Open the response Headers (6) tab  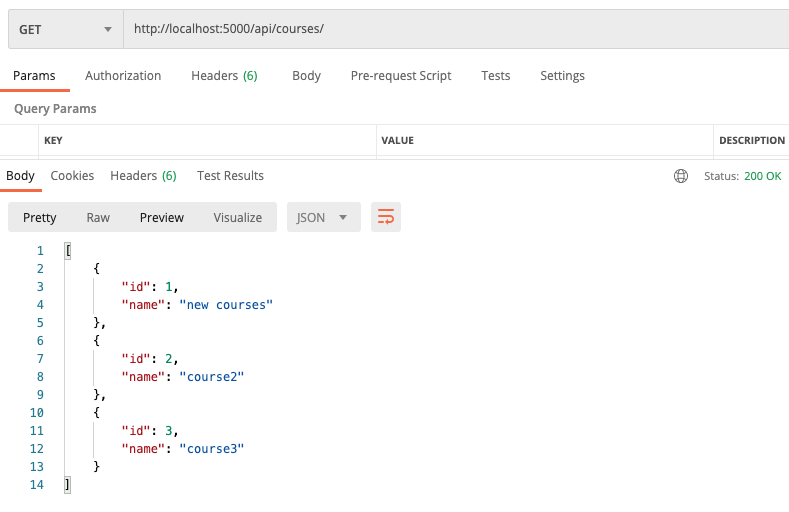(x=143, y=176)
